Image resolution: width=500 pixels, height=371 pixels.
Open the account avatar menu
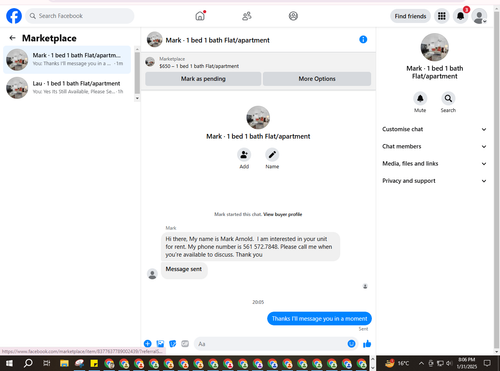479,16
